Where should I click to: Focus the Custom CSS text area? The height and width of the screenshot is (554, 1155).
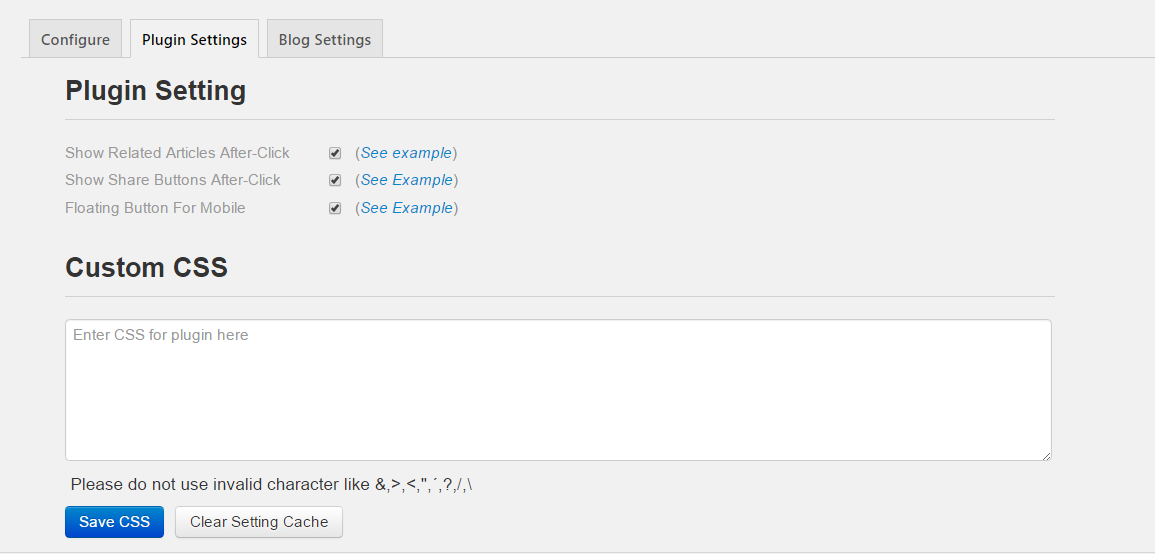coord(557,390)
